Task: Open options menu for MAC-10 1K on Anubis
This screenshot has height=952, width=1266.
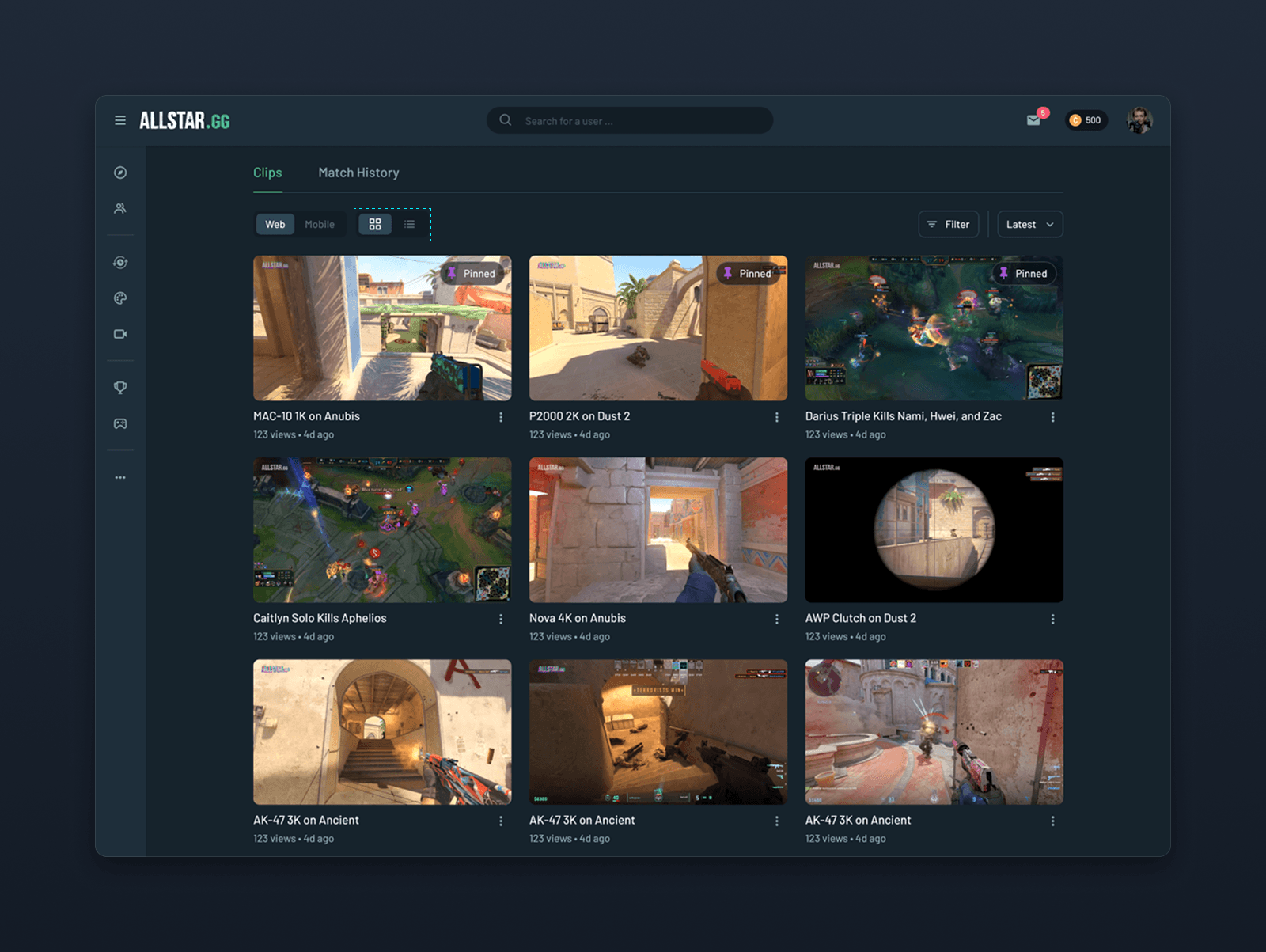Action: pyautogui.click(x=501, y=417)
